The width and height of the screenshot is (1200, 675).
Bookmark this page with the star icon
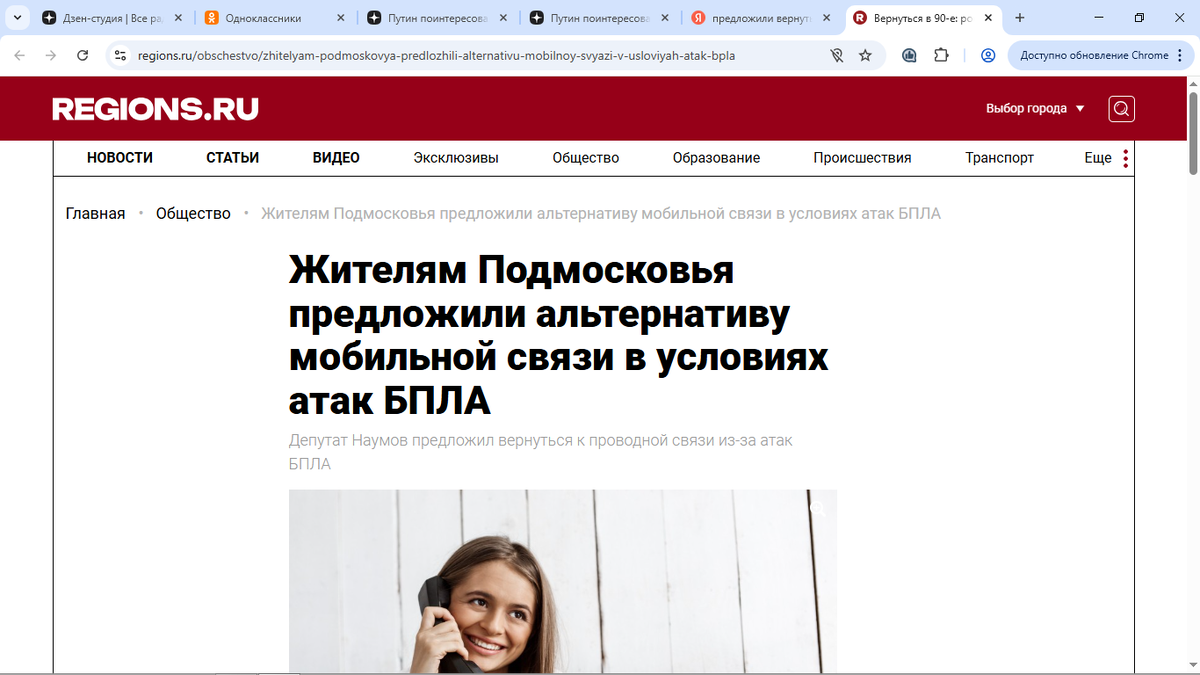point(865,56)
